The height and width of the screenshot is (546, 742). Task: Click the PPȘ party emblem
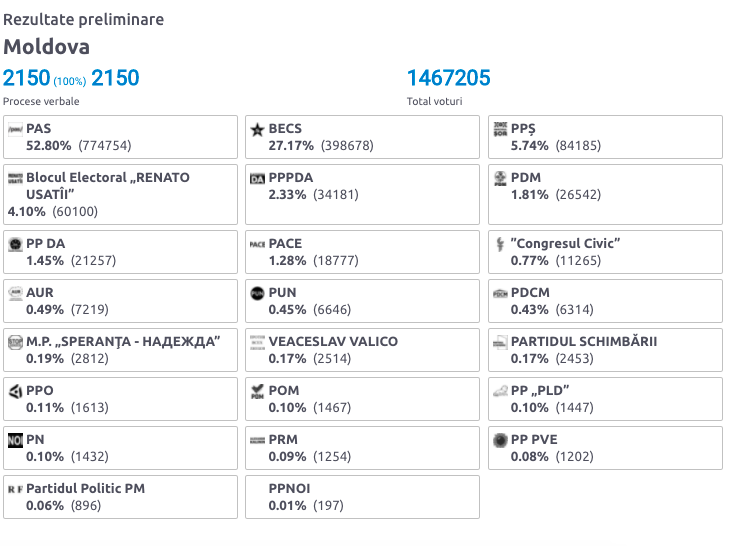click(500, 129)
